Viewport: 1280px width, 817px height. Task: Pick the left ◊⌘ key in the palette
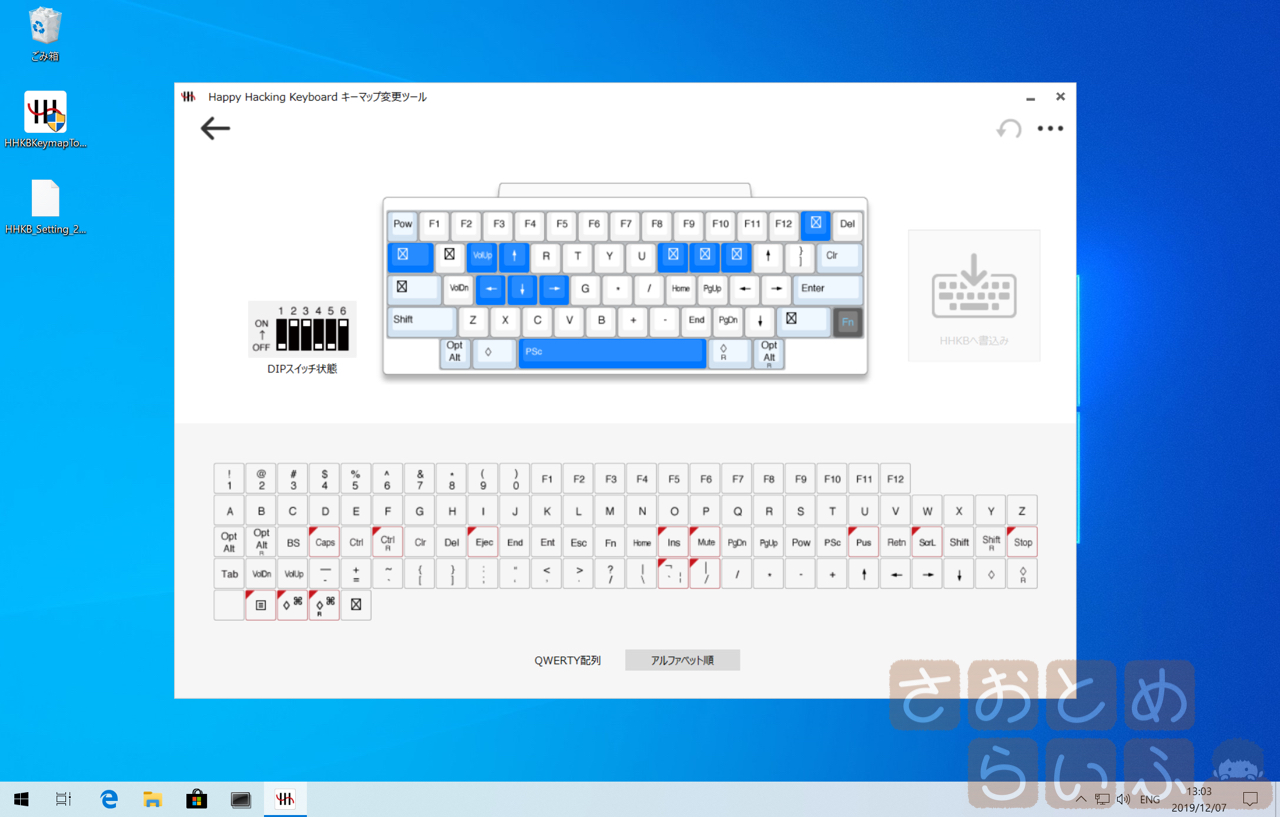tap(292, 605)
